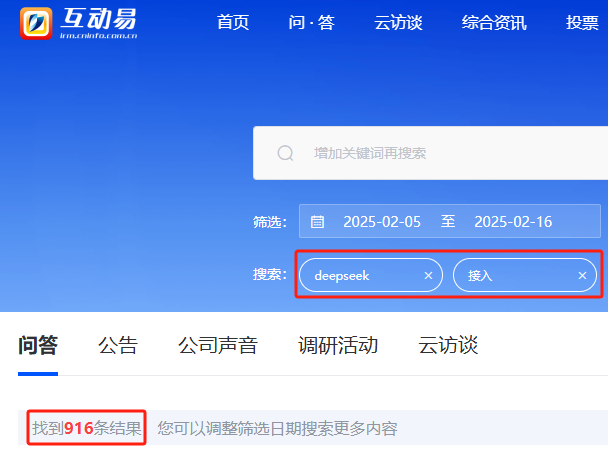
Task: Open 综合资讯 in top navigation
Action: [494, 22]
